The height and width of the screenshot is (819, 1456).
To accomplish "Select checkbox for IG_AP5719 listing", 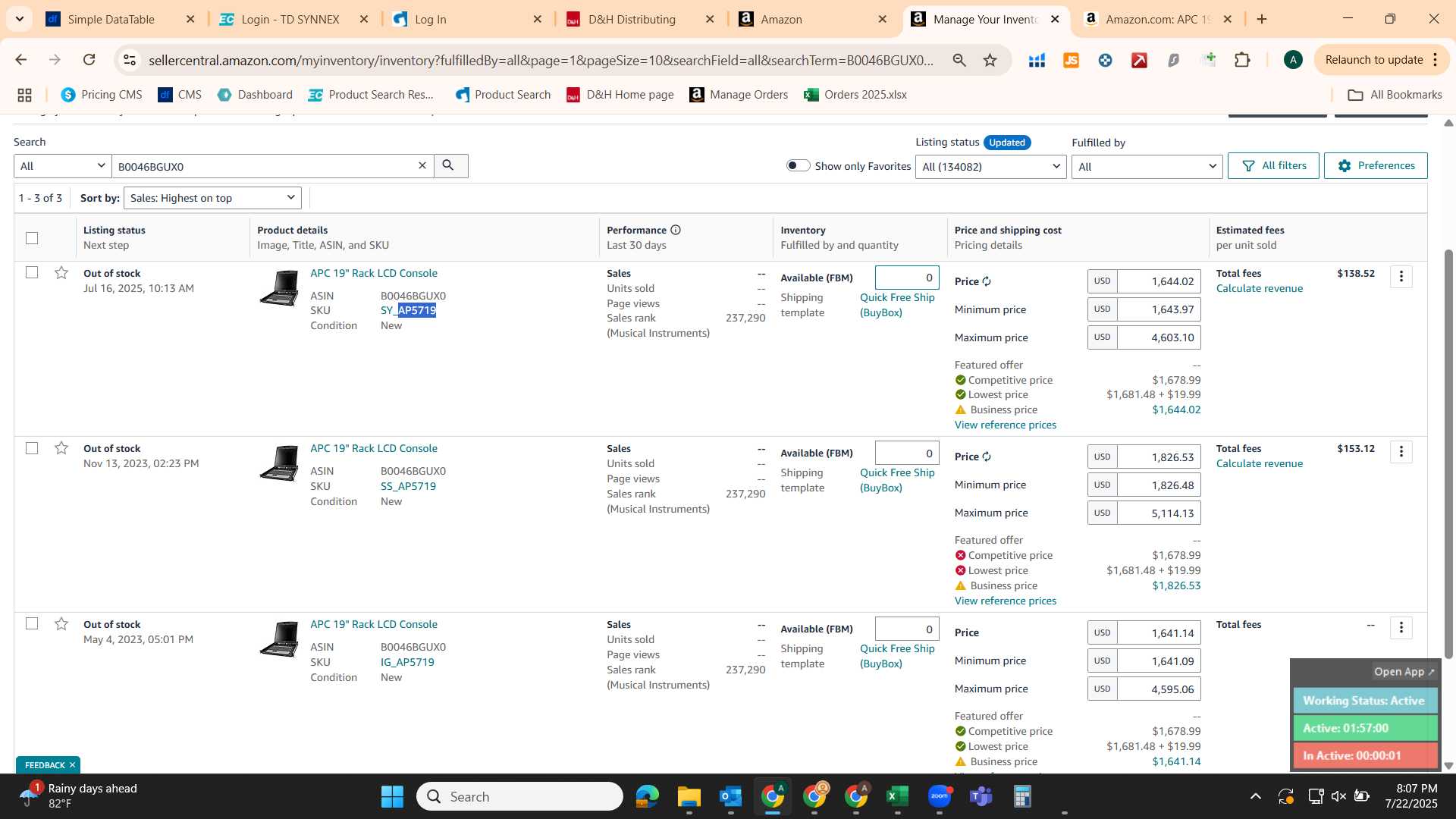I will (x=32, y=623).
